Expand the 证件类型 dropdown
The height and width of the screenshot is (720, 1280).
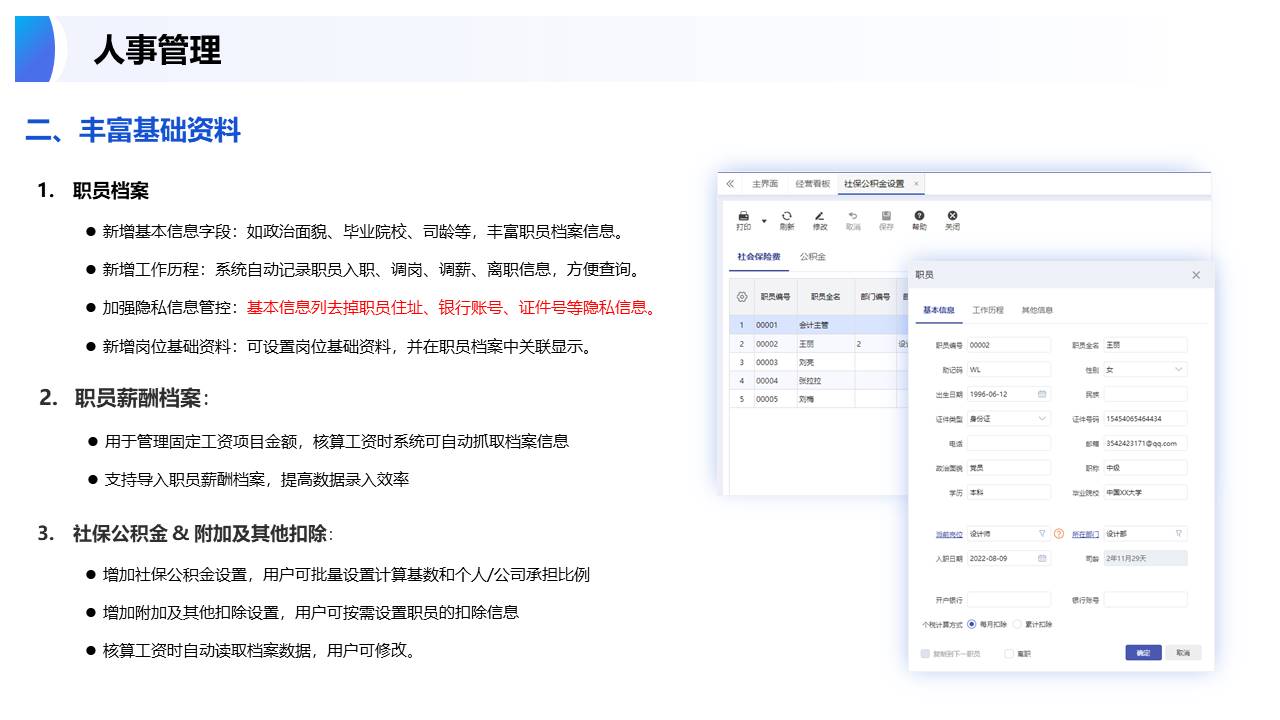(x=1042, y=419)
